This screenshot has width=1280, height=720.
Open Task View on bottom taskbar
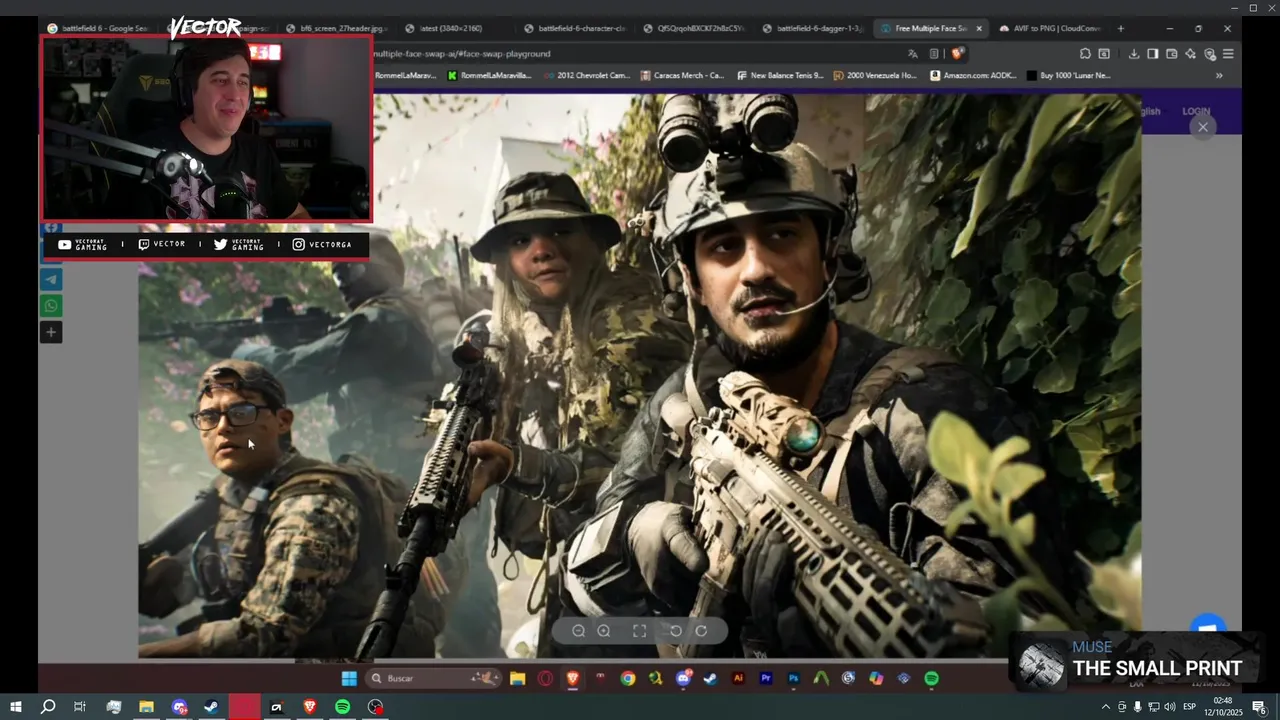click(x=80, y=707)
